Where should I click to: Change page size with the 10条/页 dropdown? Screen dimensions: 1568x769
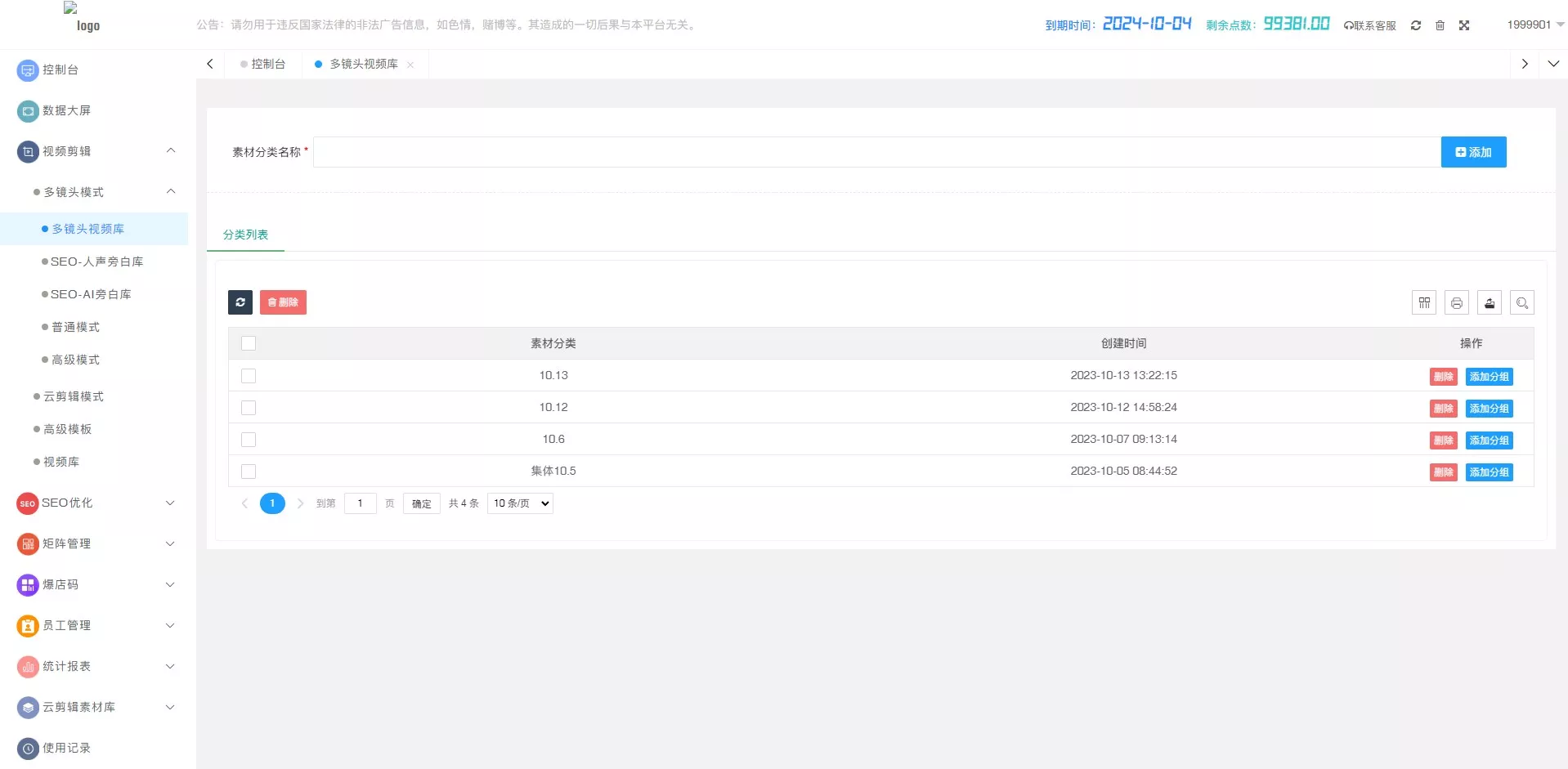pyautogui.click(x=519, y=503)
